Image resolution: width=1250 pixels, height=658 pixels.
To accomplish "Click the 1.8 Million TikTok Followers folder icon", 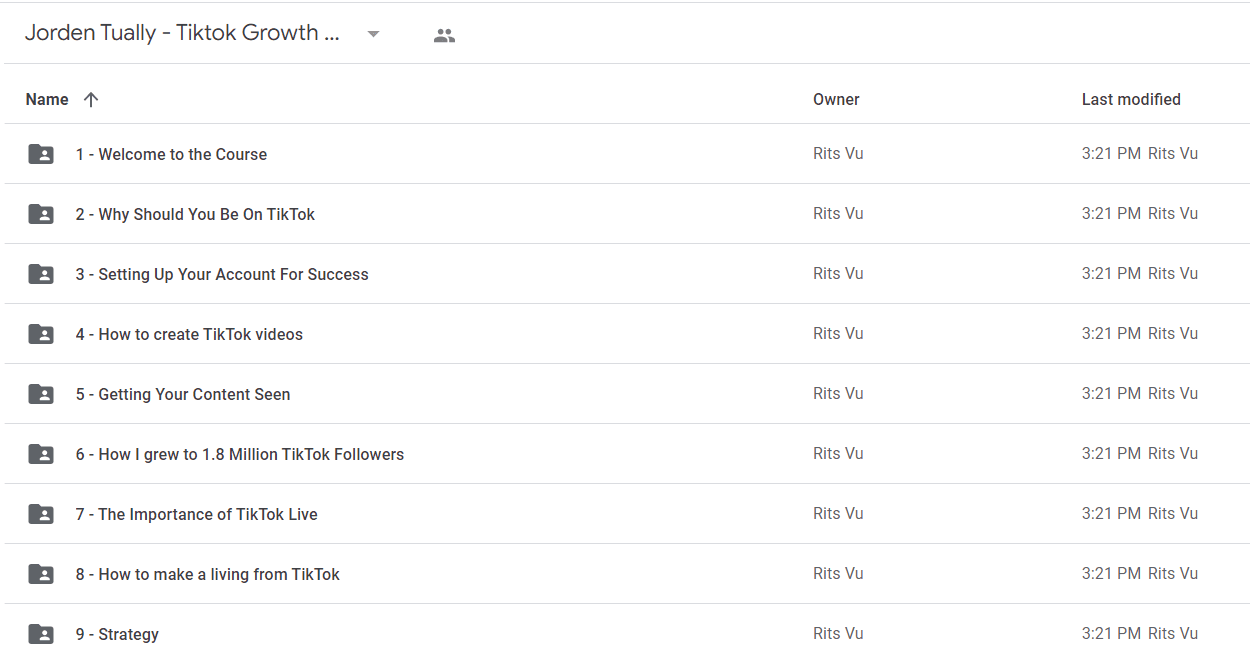I will (41, 454).
